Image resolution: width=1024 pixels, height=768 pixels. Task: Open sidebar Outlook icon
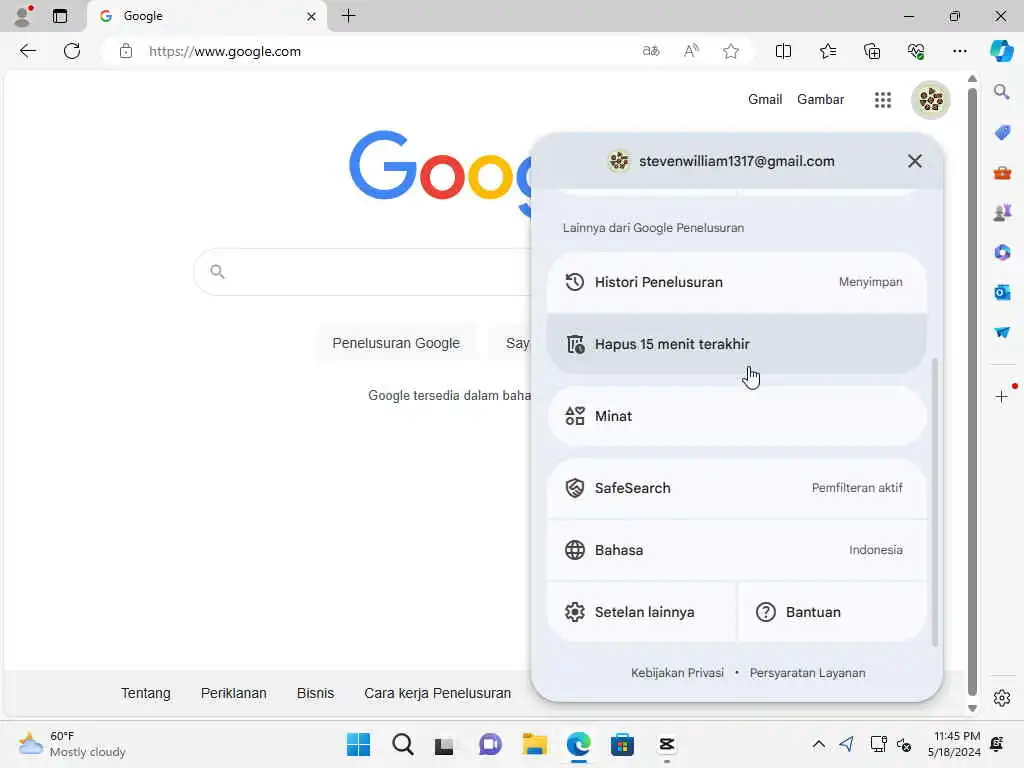point(1002,292)
